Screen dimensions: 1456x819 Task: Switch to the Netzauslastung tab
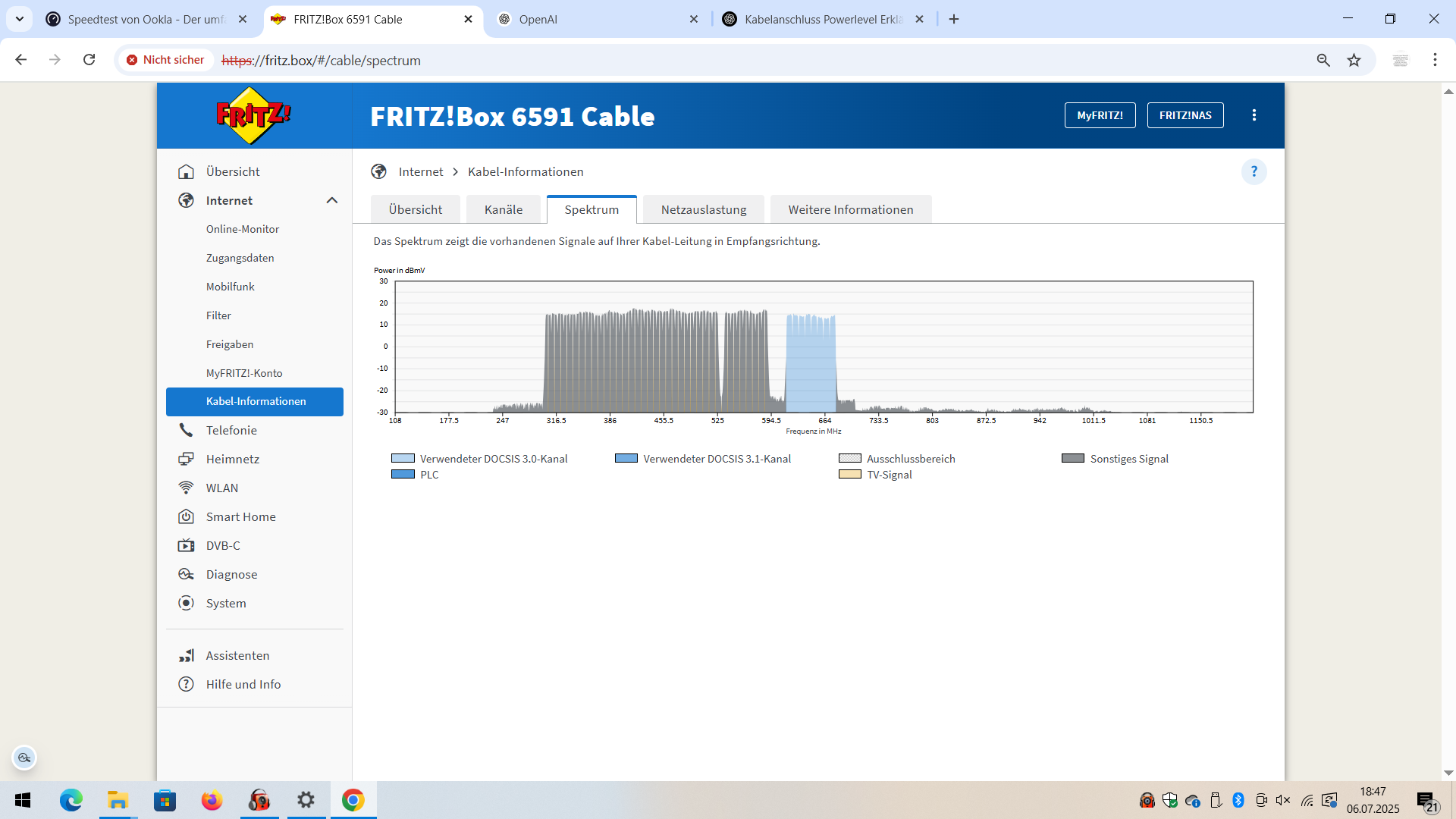tap(703, 209)
